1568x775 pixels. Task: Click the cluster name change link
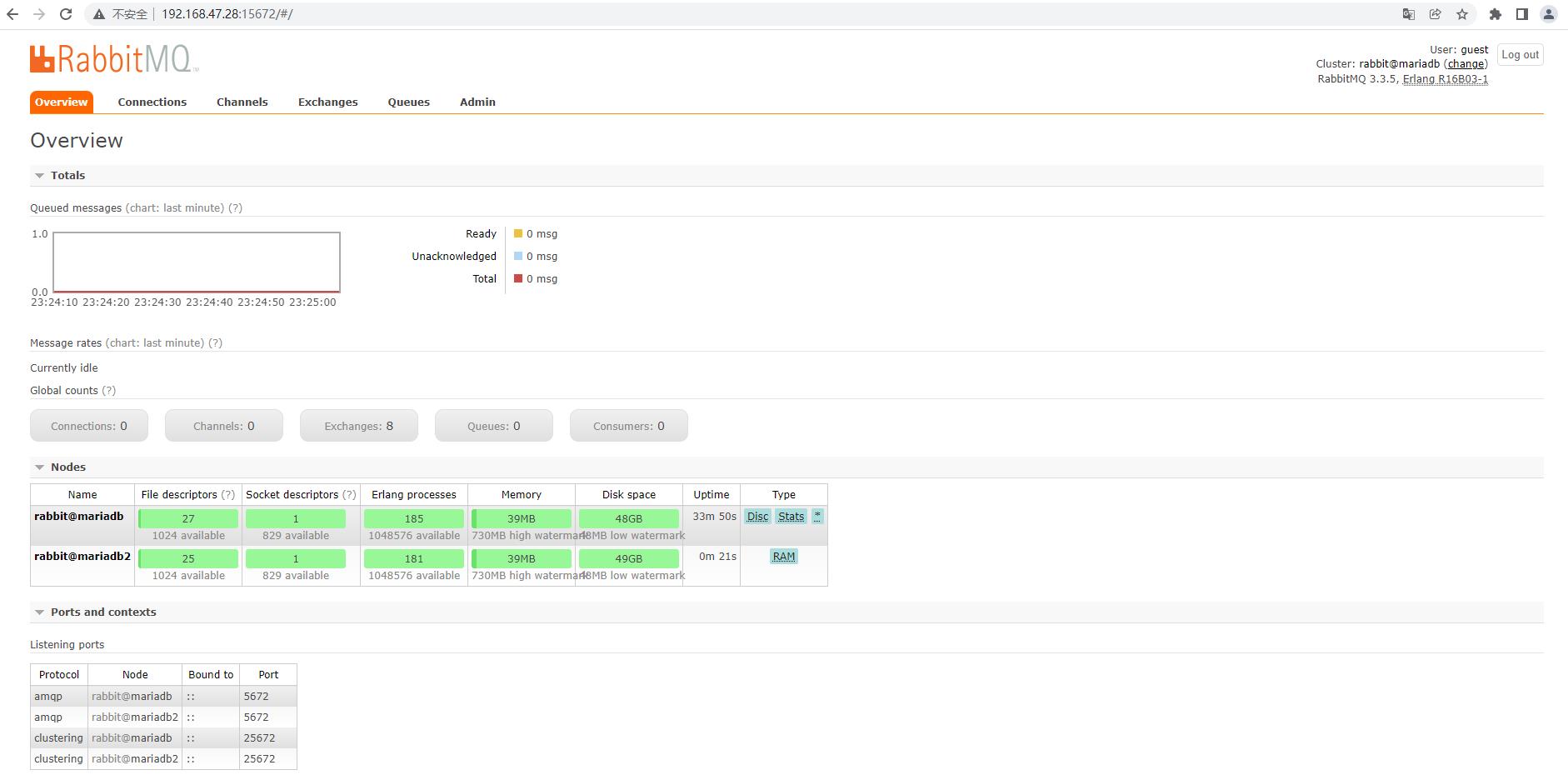pos(1466,64)
